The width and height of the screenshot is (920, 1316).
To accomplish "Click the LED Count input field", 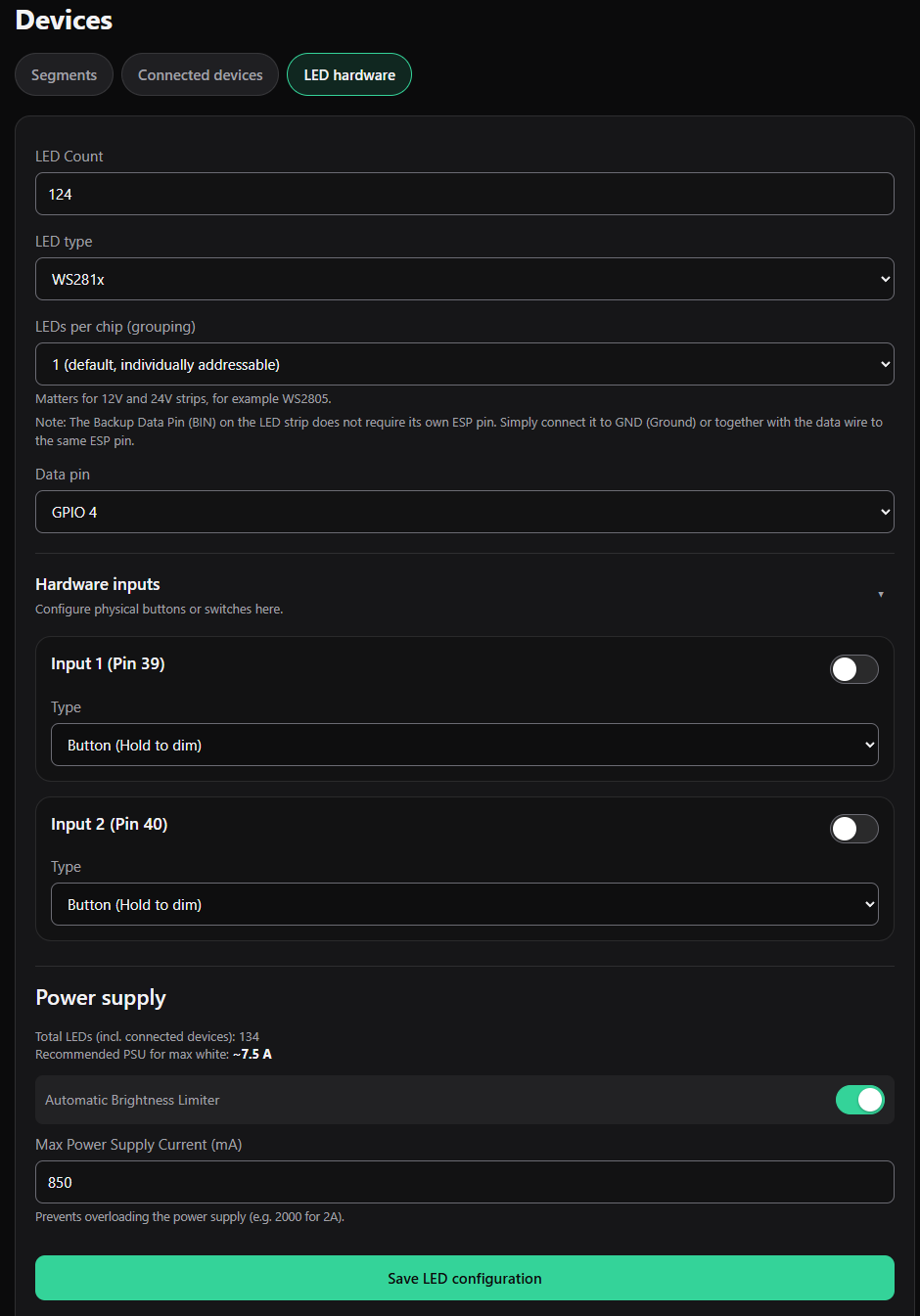I will 465,194.
